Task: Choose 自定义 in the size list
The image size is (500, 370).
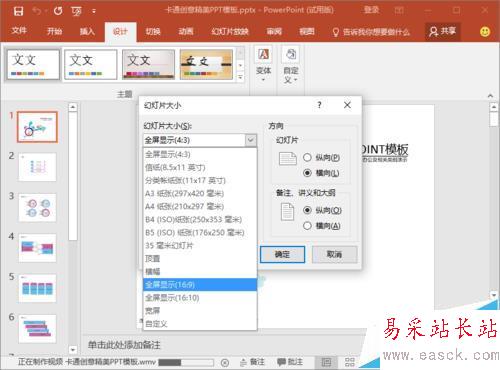Action: [x=200, y=323]
